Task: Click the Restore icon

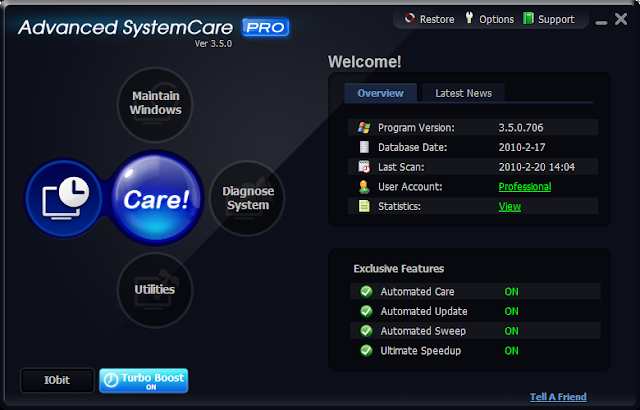Action: click(409, 18)
